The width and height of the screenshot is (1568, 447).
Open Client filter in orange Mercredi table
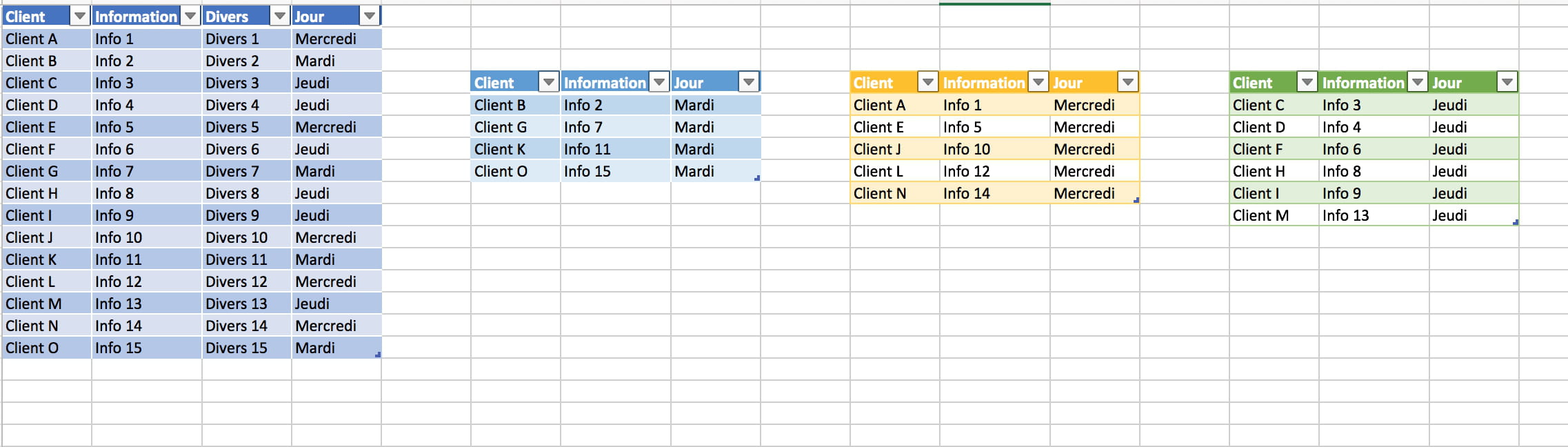[x=928, y=83]
